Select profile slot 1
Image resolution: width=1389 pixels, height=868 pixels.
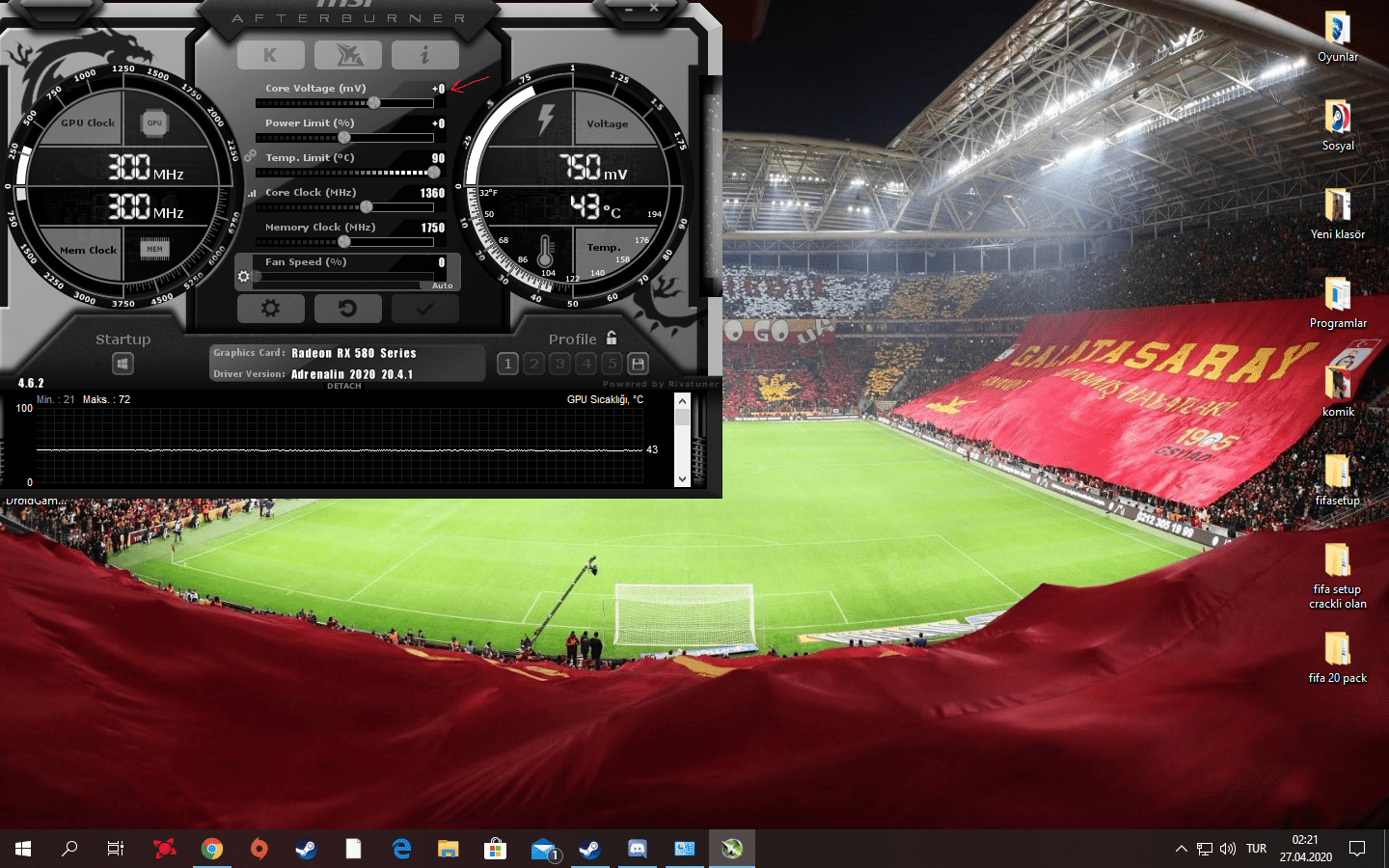pos(507,364)
